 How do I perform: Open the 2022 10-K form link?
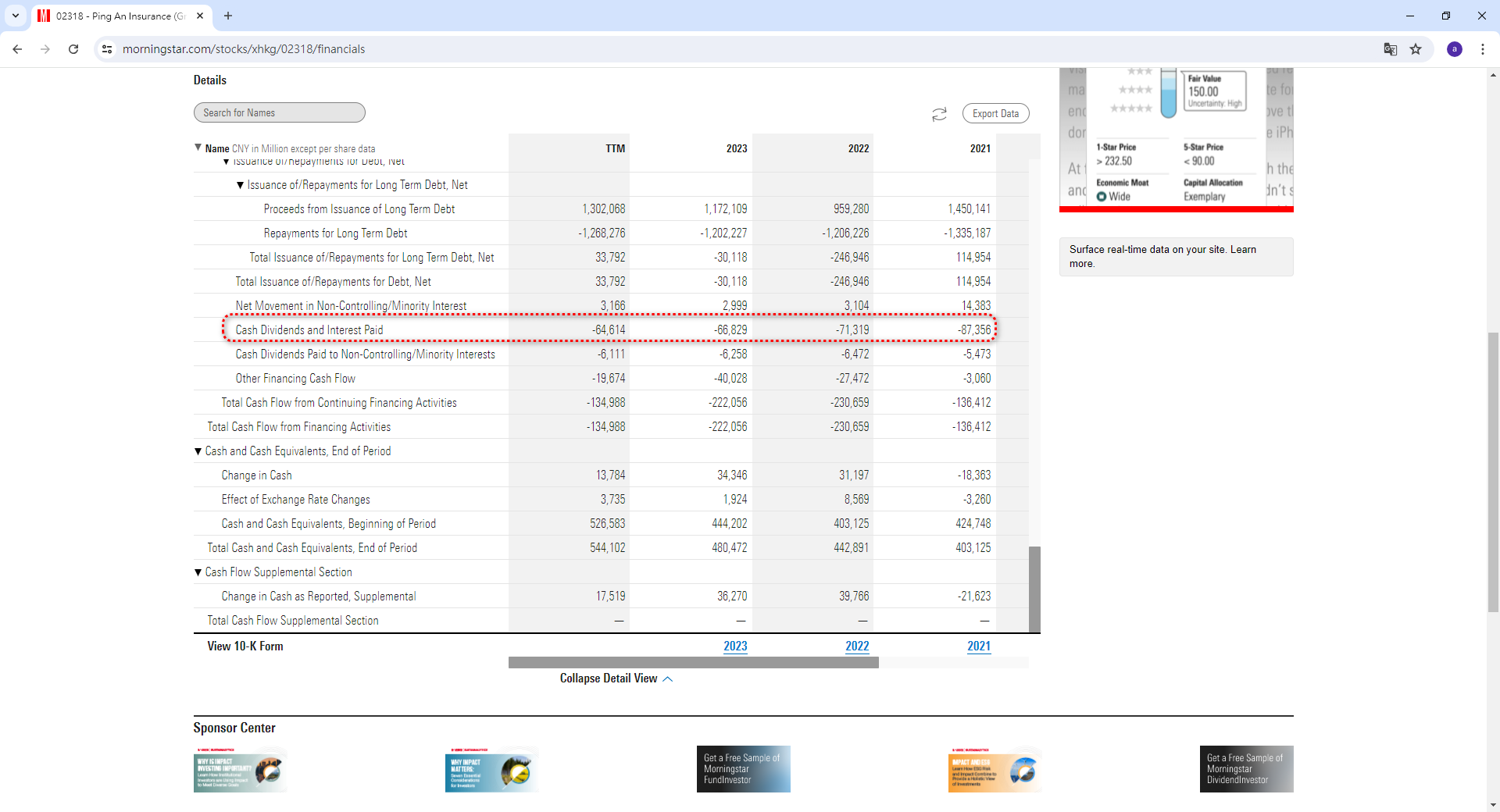coord(857,646)
